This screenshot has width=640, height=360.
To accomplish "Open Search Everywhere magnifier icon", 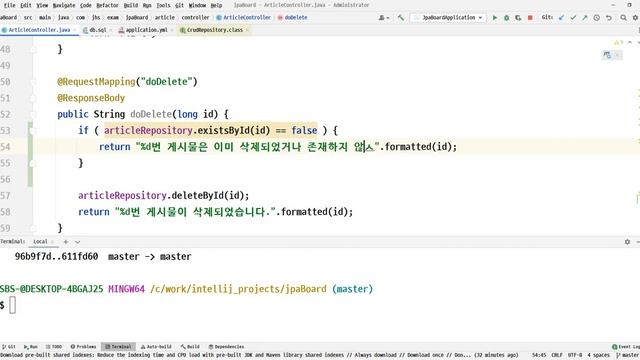I will [x=624, y=18].
